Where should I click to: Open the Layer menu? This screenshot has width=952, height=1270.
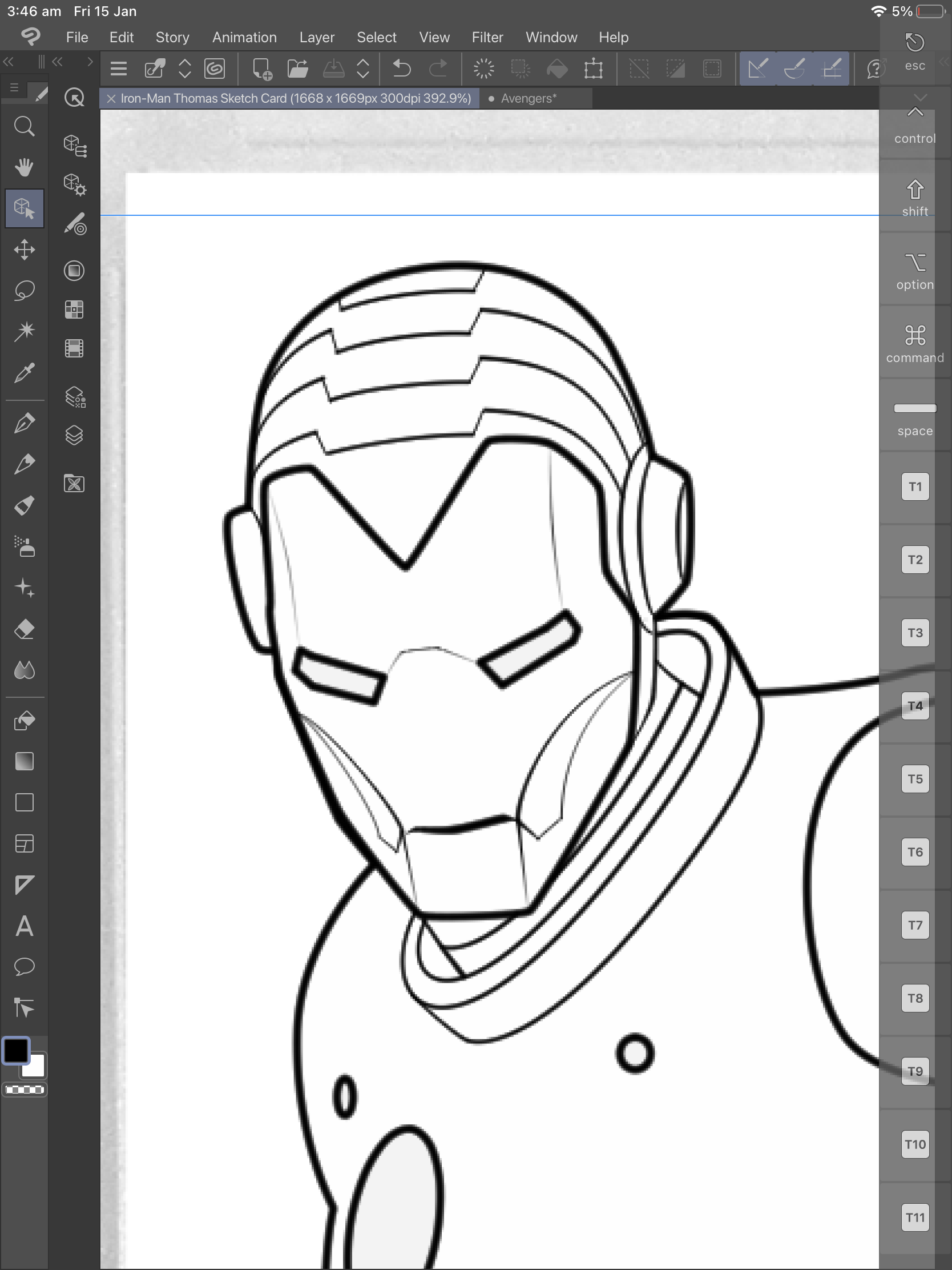click(x=317, y=37)
